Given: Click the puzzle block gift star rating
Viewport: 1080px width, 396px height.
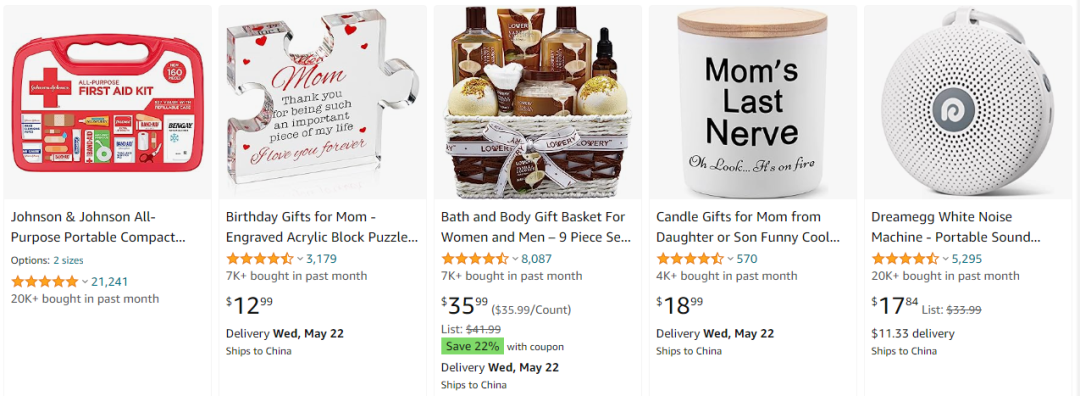Looking at the screenshot, I should coord(260,259).
